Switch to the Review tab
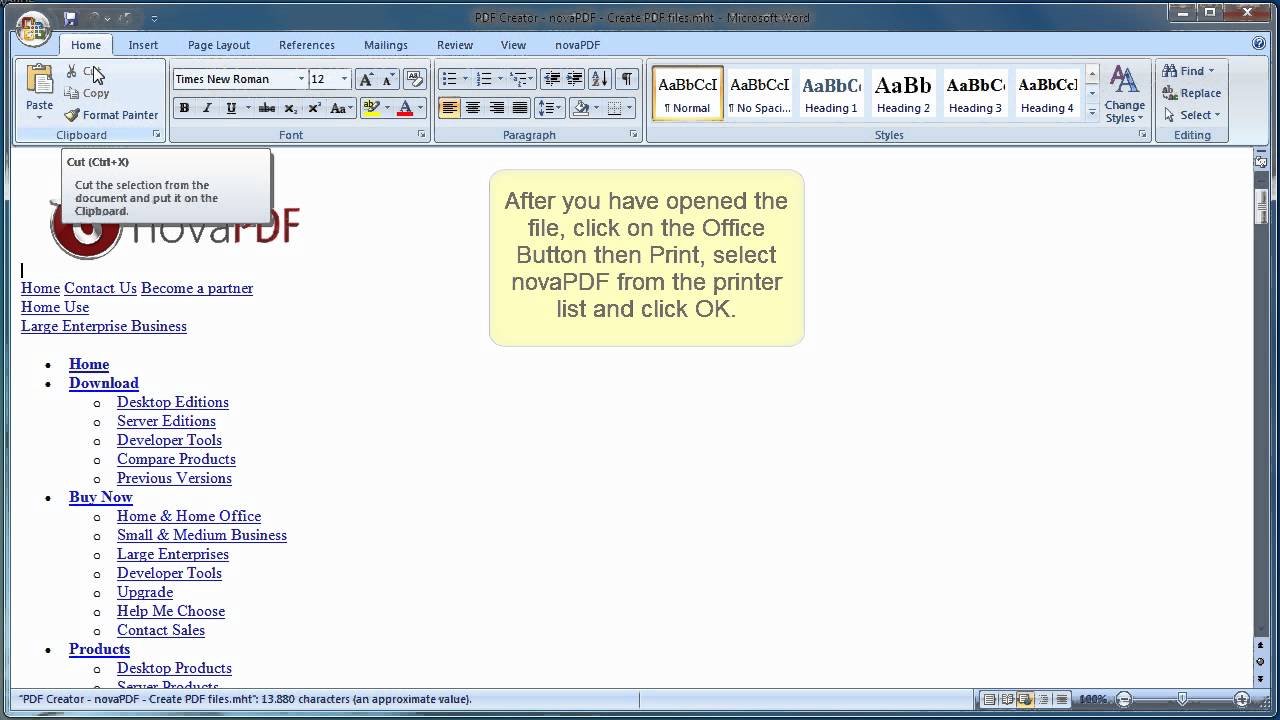 click(455, 45)
